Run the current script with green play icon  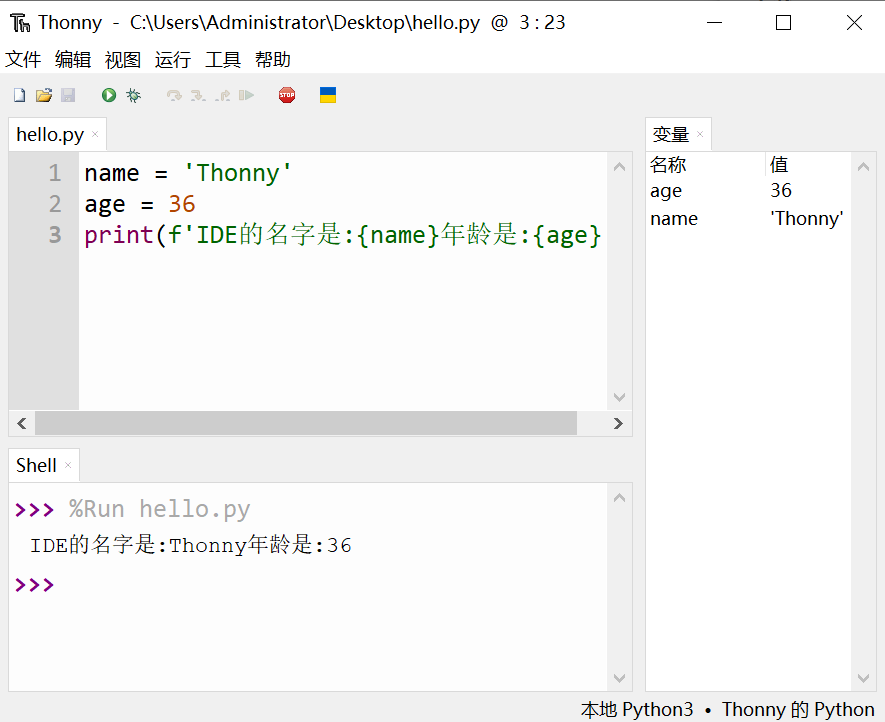coord(109,95)
